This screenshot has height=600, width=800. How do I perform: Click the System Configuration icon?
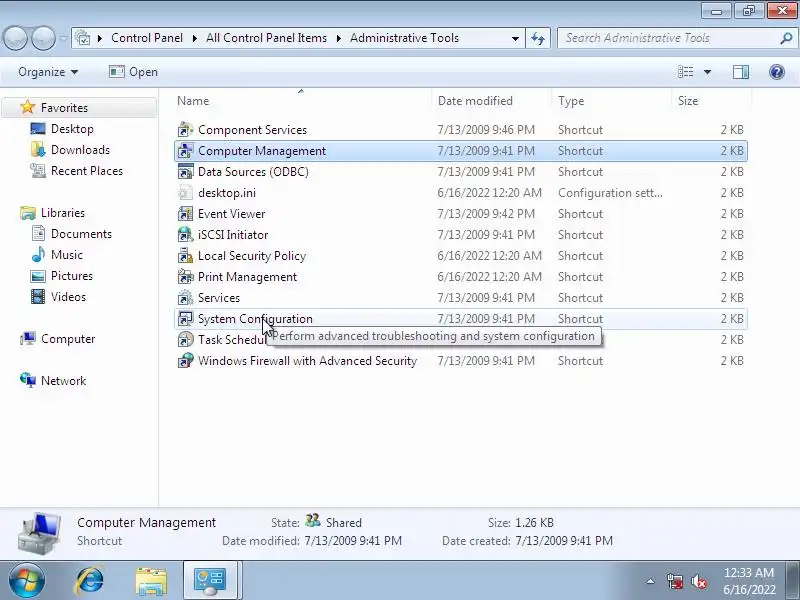click(x=185, y=318)
